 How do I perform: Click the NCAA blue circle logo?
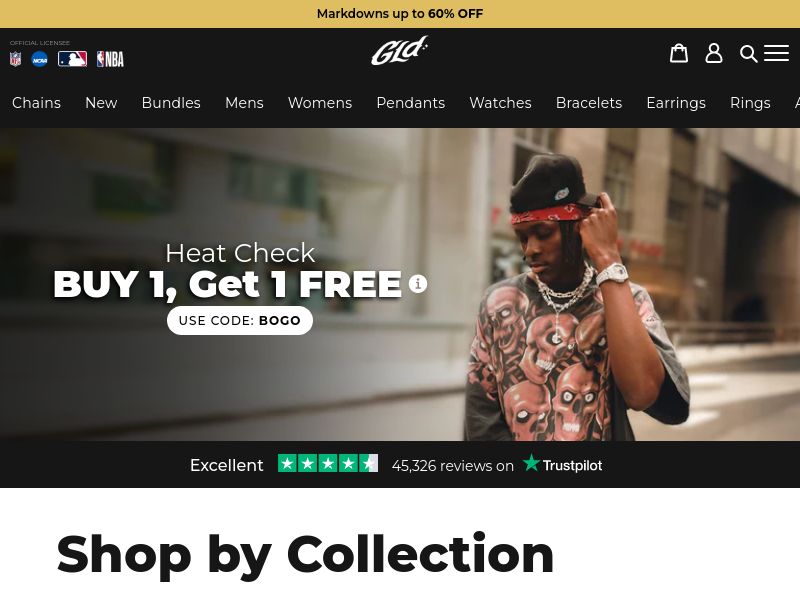[40, 59]
